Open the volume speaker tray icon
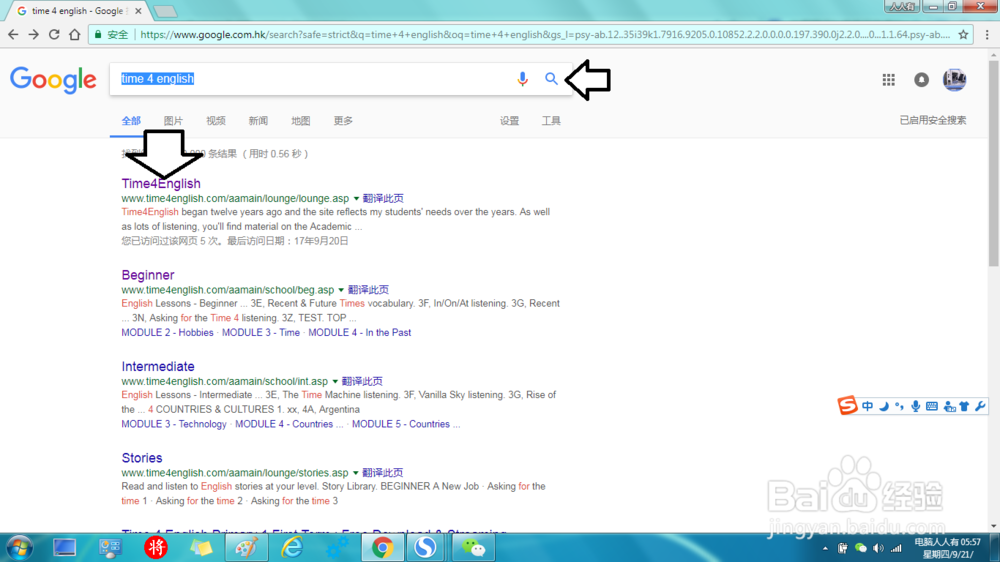 [x=878, y=548]
